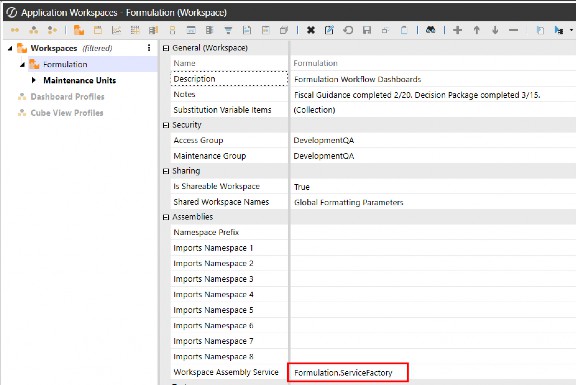Click the binoculars search icon
Viewport: 576px width, 385px height.
click(431, 30)
